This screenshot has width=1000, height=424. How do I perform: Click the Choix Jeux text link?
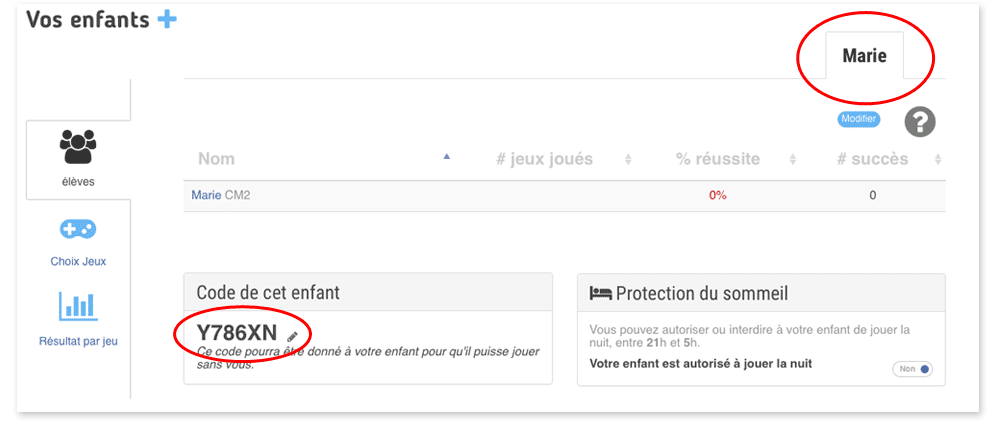[78, 261]
